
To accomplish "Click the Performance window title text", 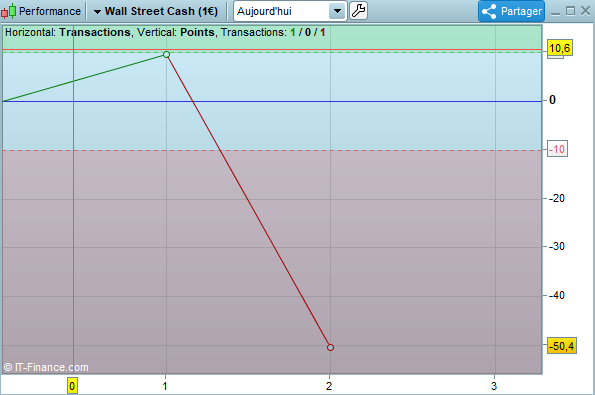I will pos(50,11).
